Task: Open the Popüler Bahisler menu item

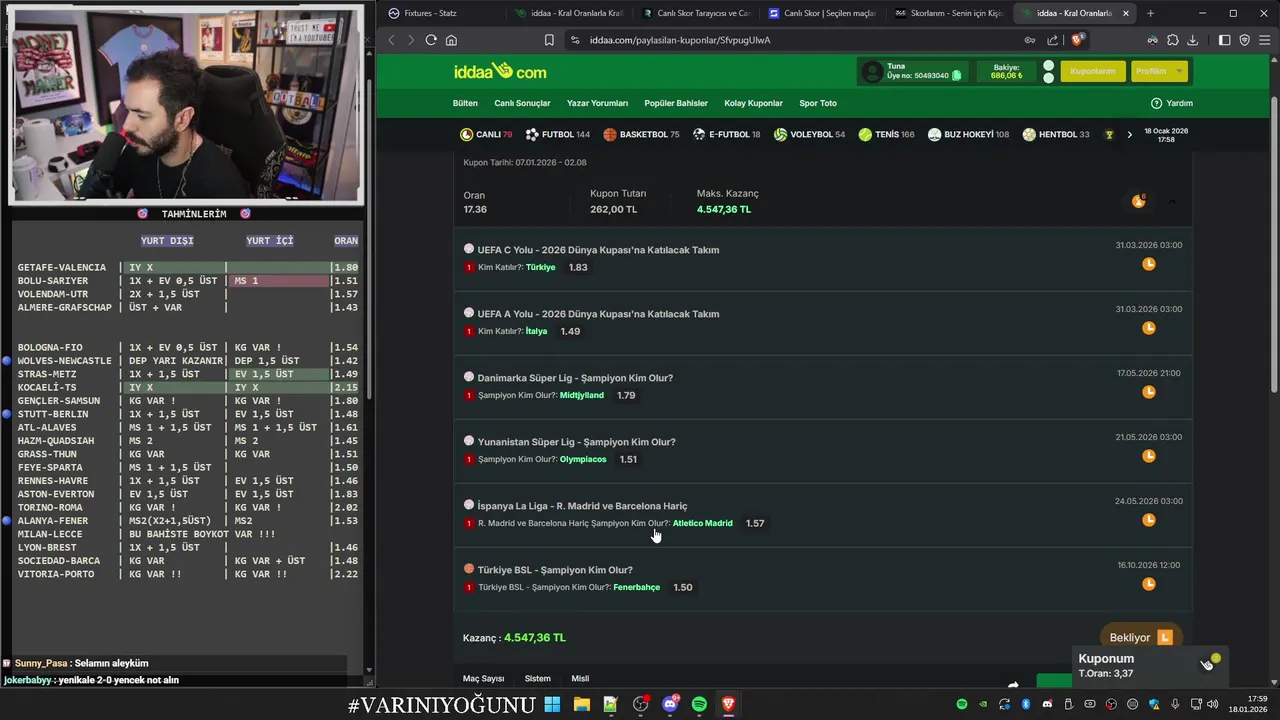Action: [x=676, y=103]
